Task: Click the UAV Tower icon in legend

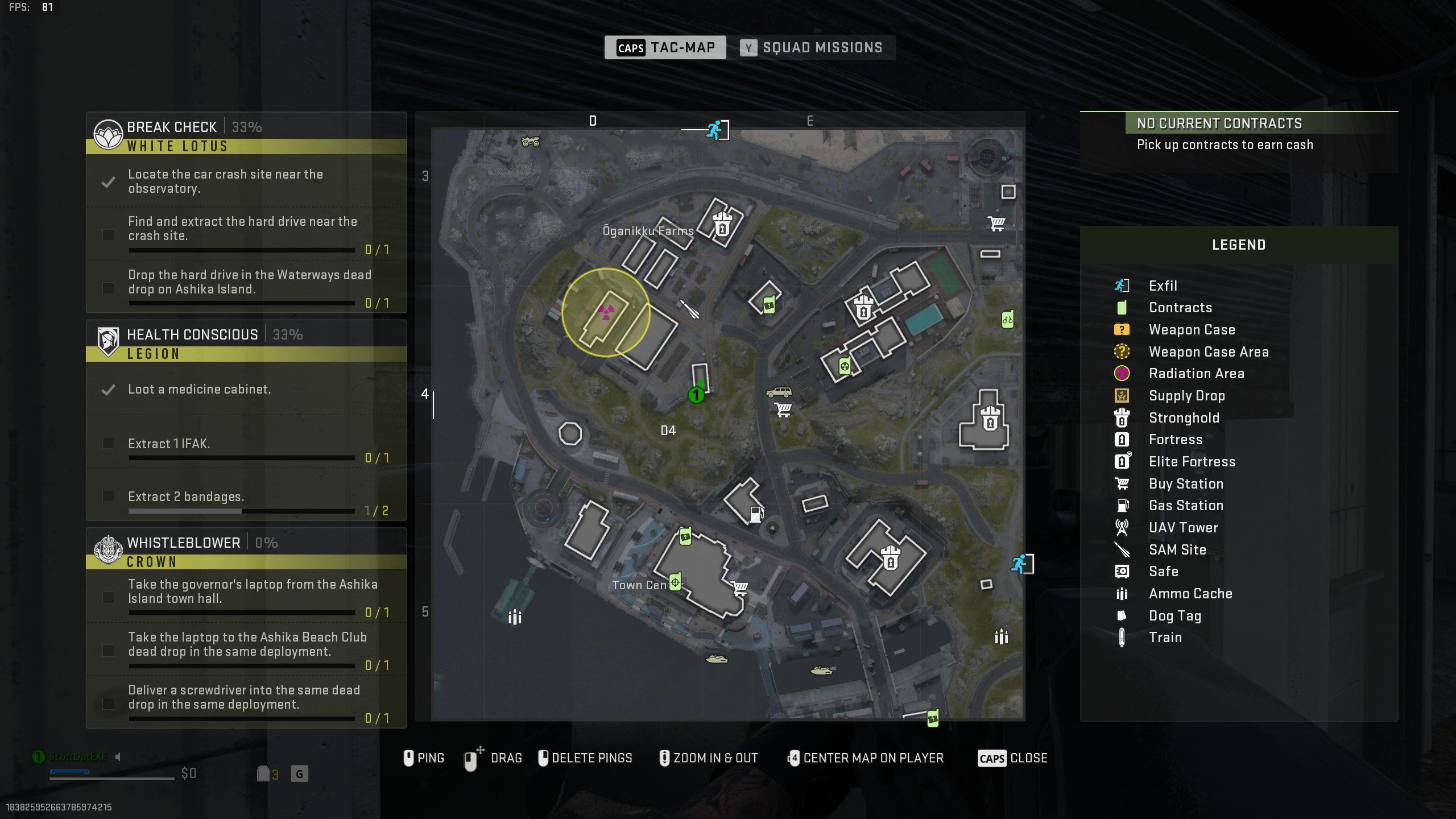Action: (1122, 527)
